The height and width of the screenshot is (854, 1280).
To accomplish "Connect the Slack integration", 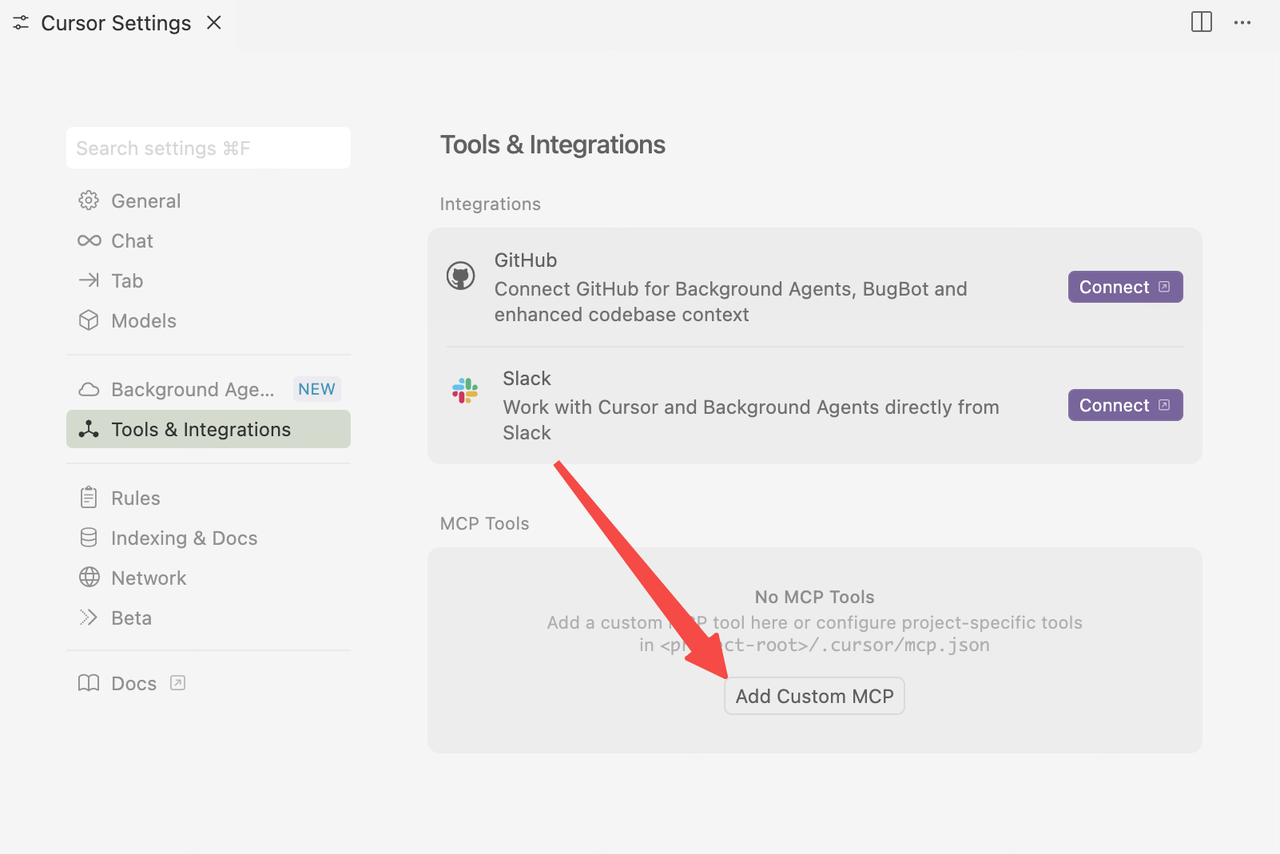I will (1124, 405).
